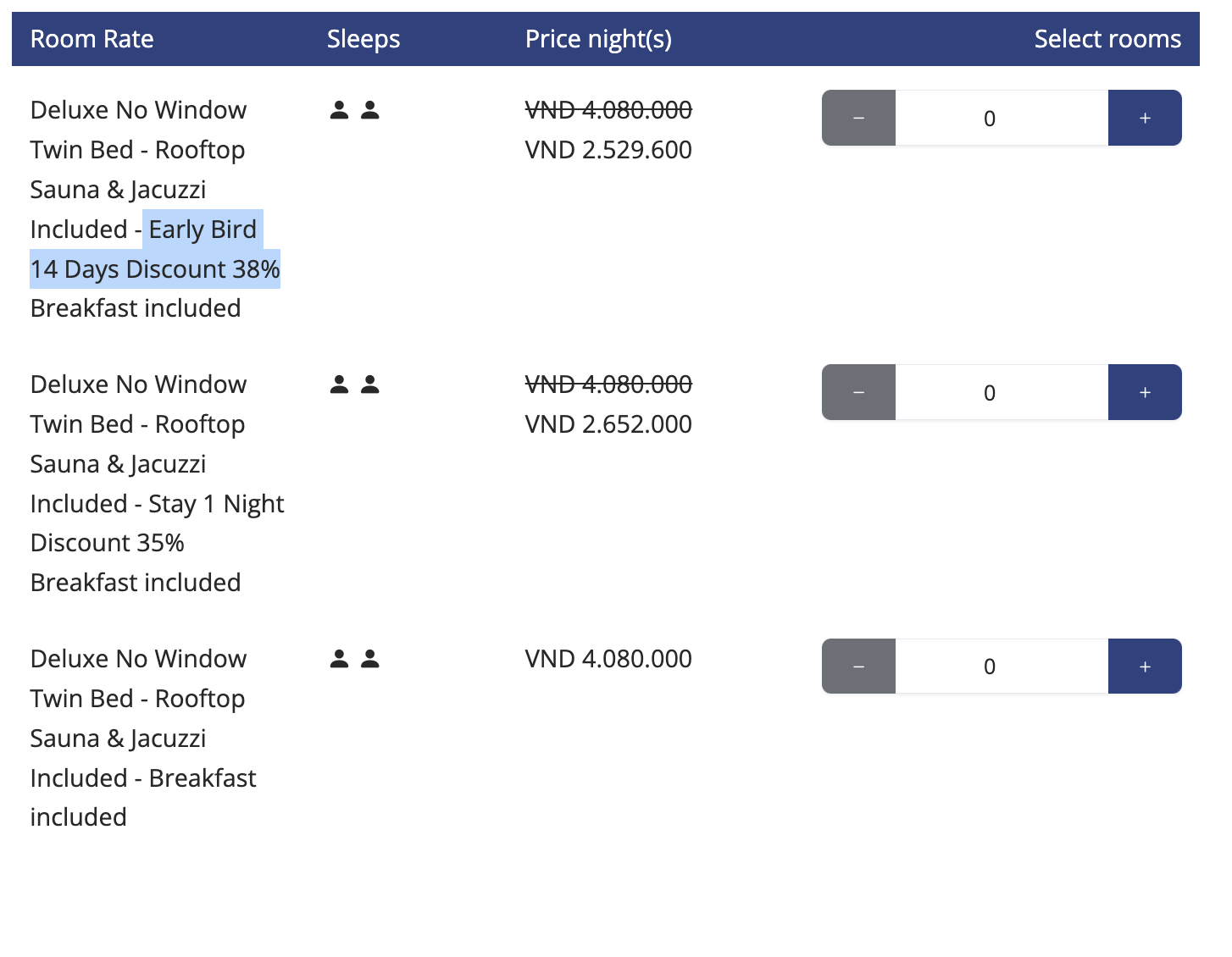Click the Select rooms column header

[x=1107, y=39]
